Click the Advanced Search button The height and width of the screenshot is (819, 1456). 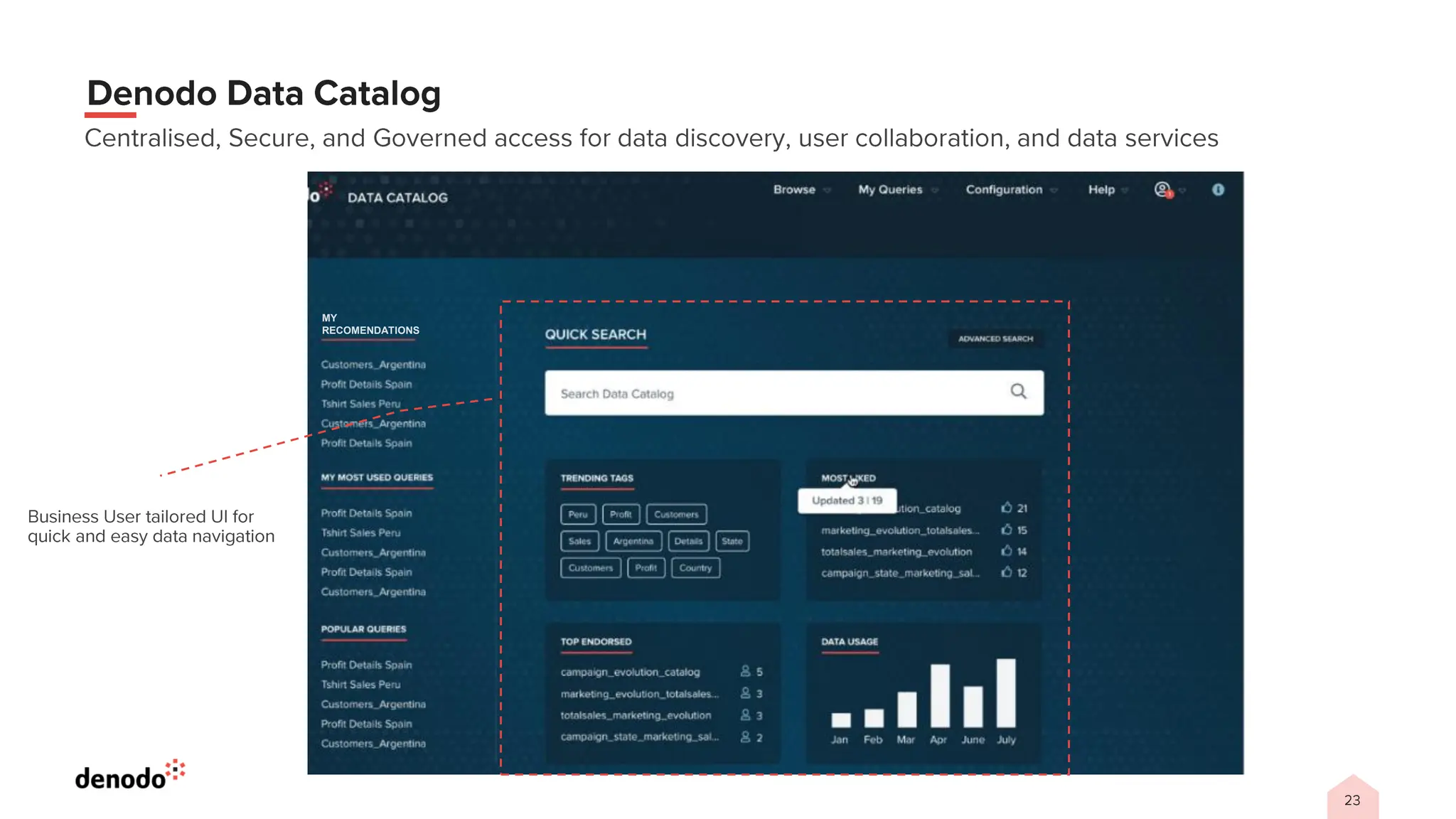pyautogui.click(x=995, y=339)
